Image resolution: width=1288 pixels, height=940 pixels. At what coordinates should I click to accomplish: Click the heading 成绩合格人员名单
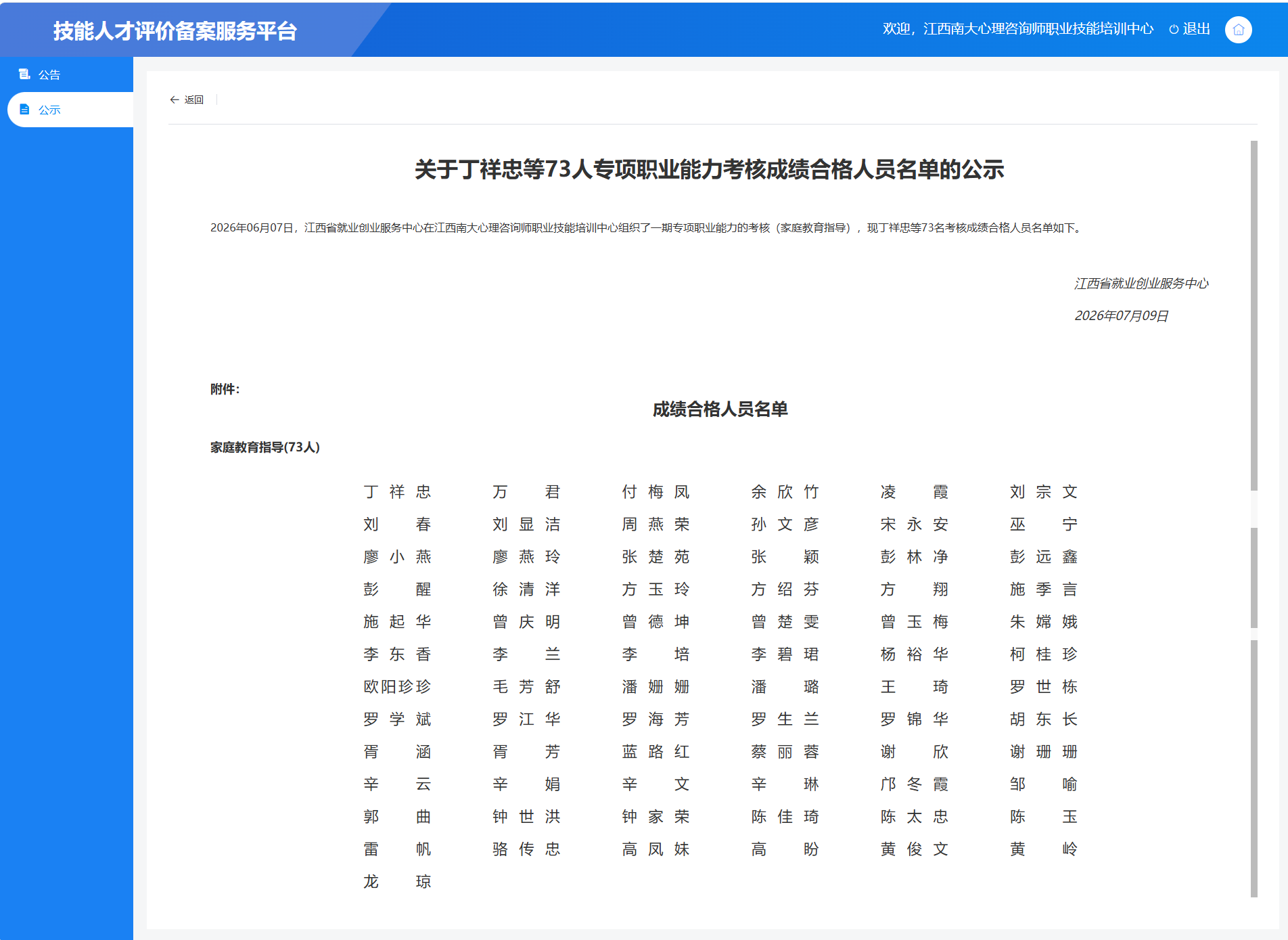pyautogui.click(x=720, y=409)
